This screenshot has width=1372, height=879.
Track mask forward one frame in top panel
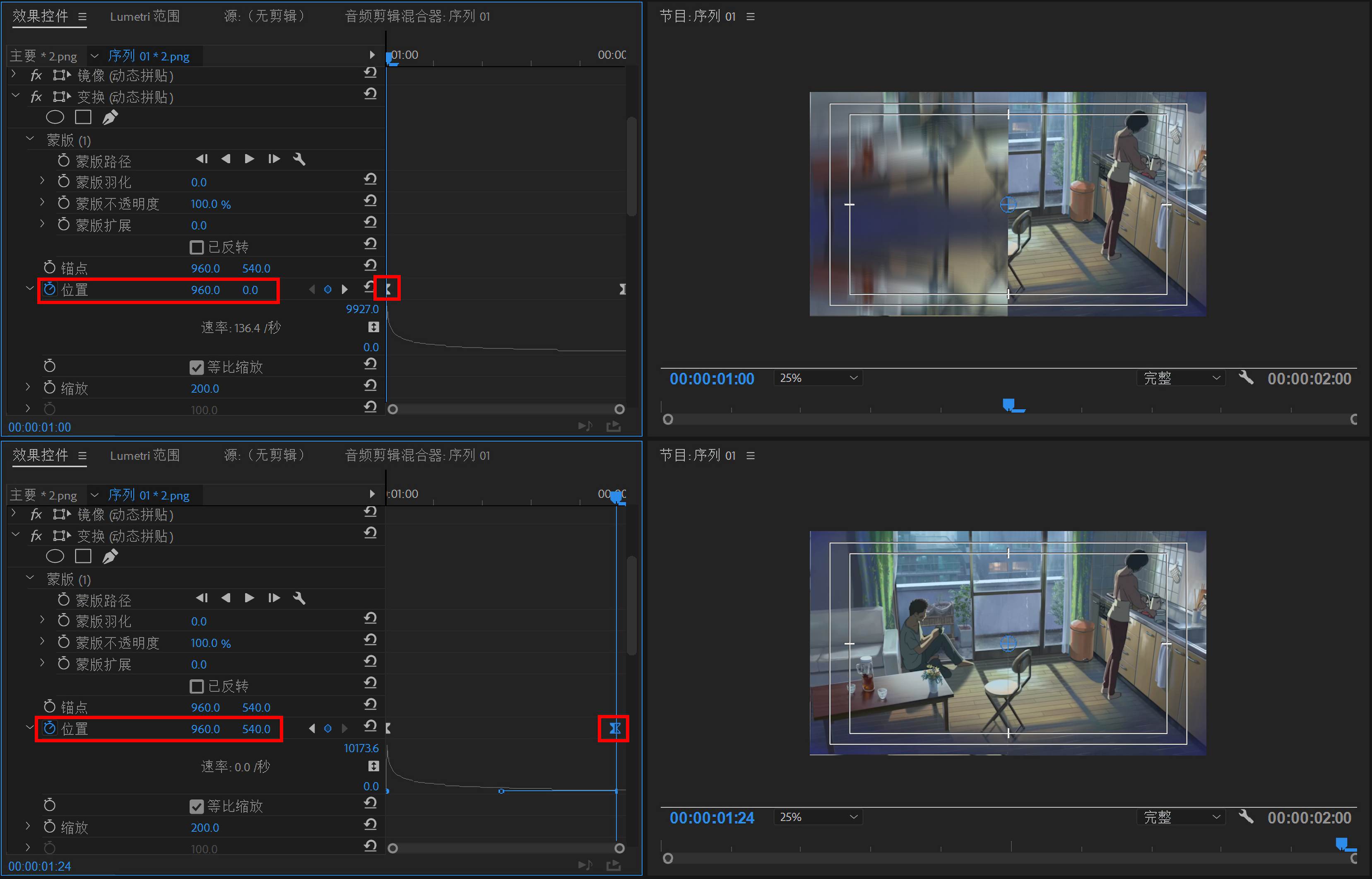pos(274,159)
